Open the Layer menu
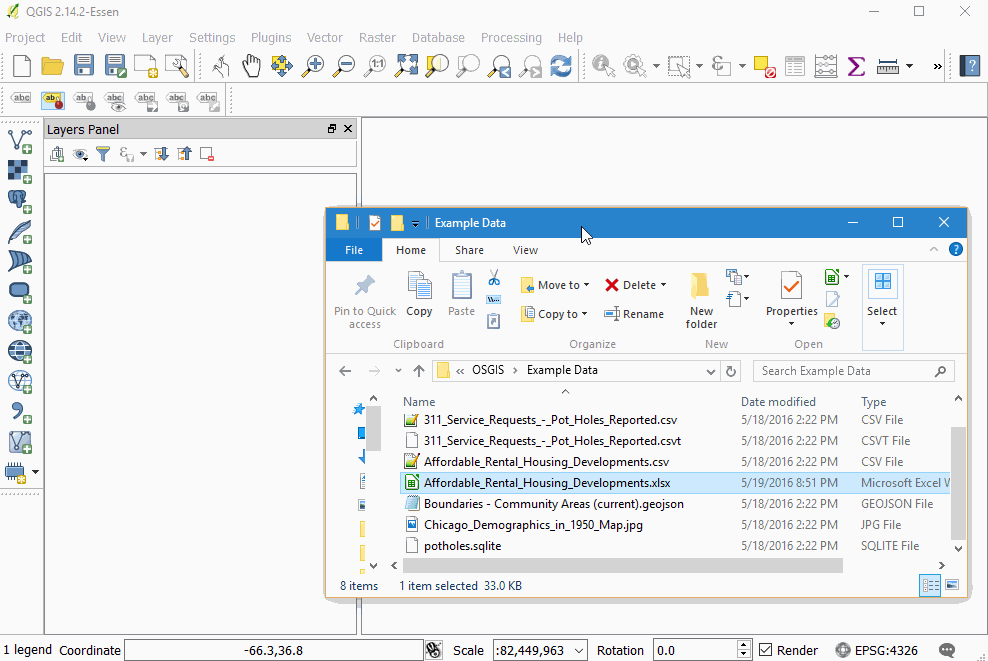Viewport: 988px width, 661px height. (x=157, y=37)
